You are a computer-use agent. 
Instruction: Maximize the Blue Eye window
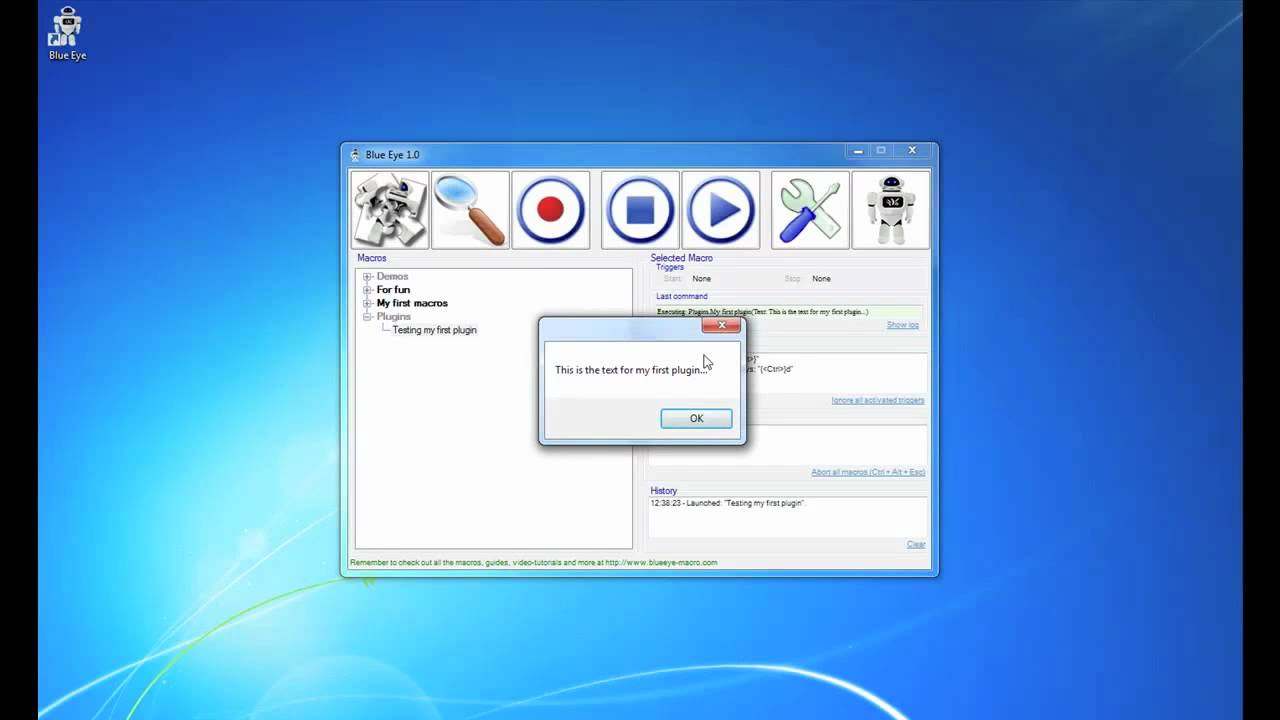coord(881,151)
